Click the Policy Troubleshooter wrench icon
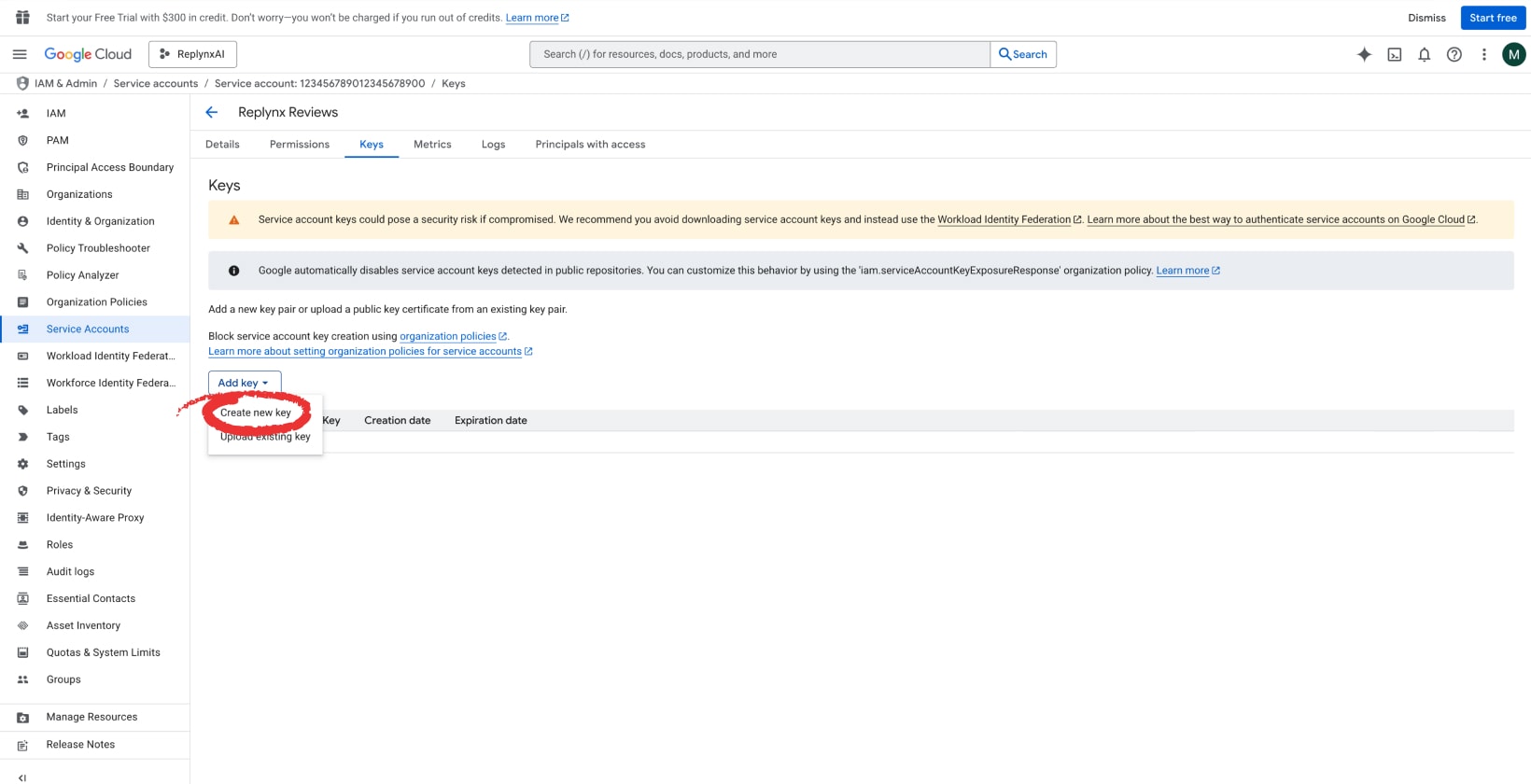 [22, 248]
